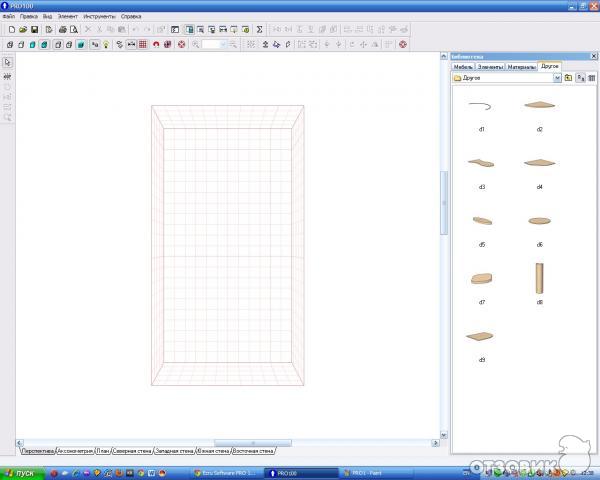Save project via the floppy disk icon

coord(34,30)
